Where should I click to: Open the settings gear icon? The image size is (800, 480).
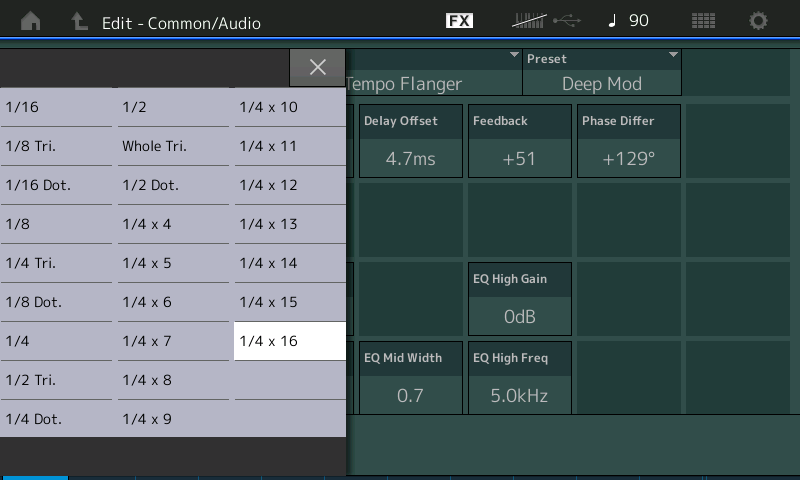(x=758, y=21)
